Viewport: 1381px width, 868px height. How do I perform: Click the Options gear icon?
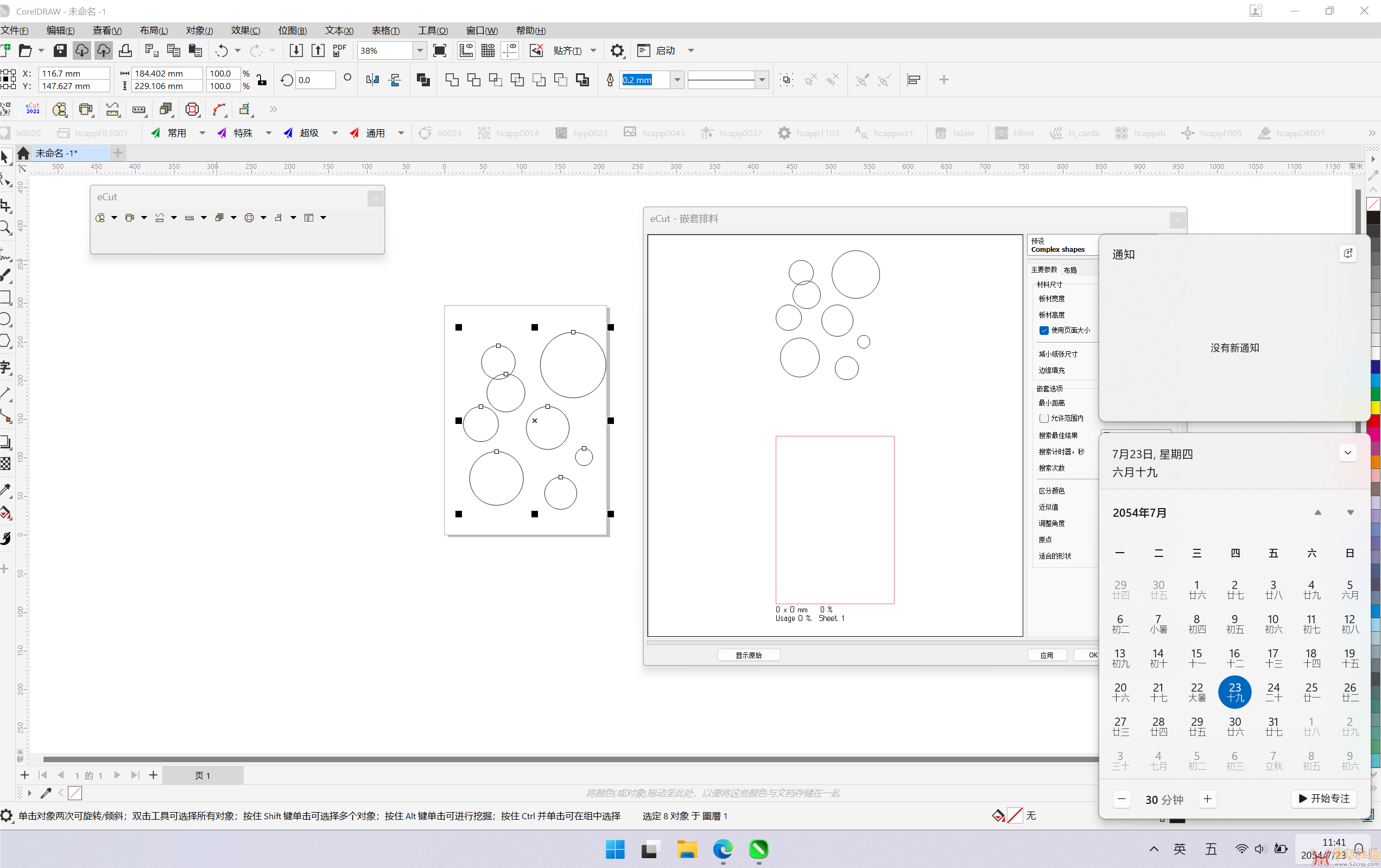[x=617, y=50]
